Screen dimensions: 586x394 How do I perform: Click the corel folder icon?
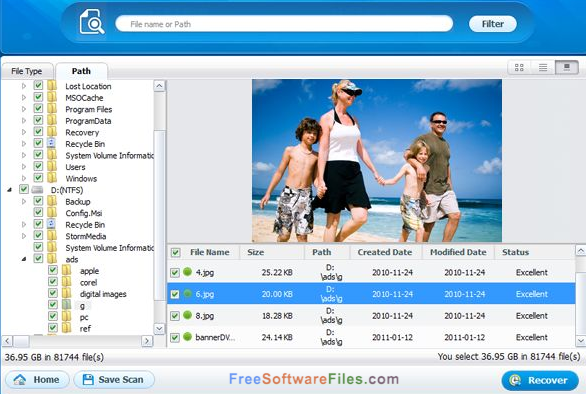pos(67,282)
